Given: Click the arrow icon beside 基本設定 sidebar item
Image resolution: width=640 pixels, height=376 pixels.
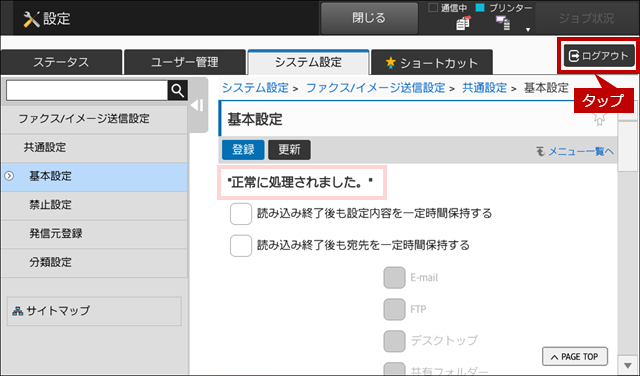Looking at the screenshot, I should click(9, 176).
